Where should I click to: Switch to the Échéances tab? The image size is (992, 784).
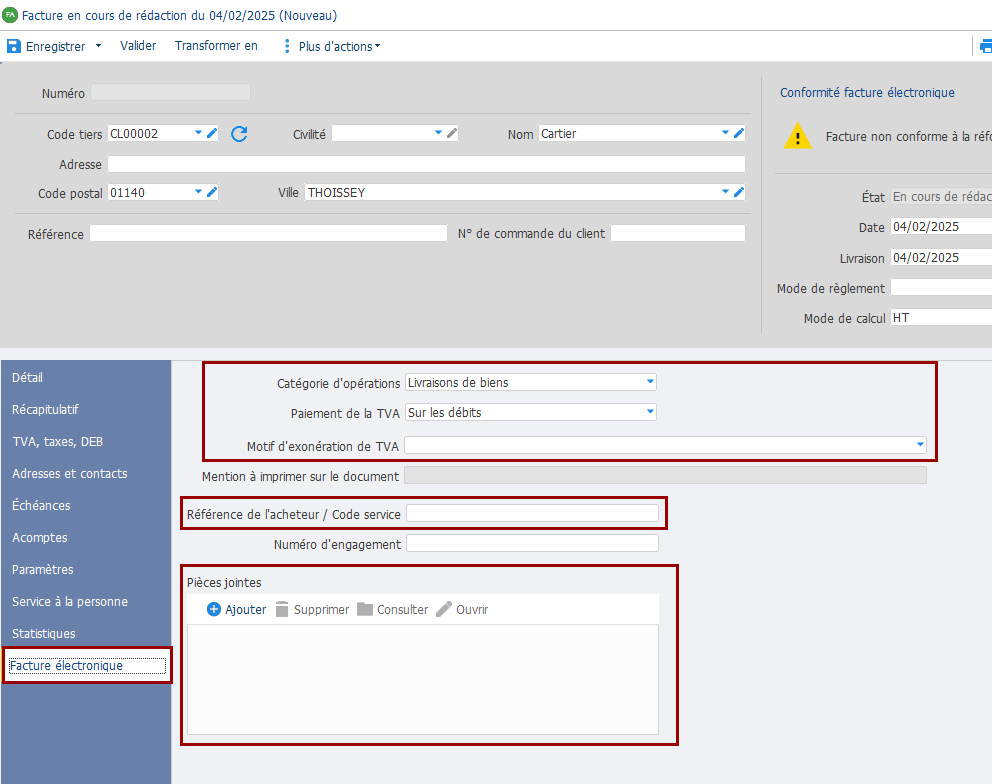coord(41,506)
